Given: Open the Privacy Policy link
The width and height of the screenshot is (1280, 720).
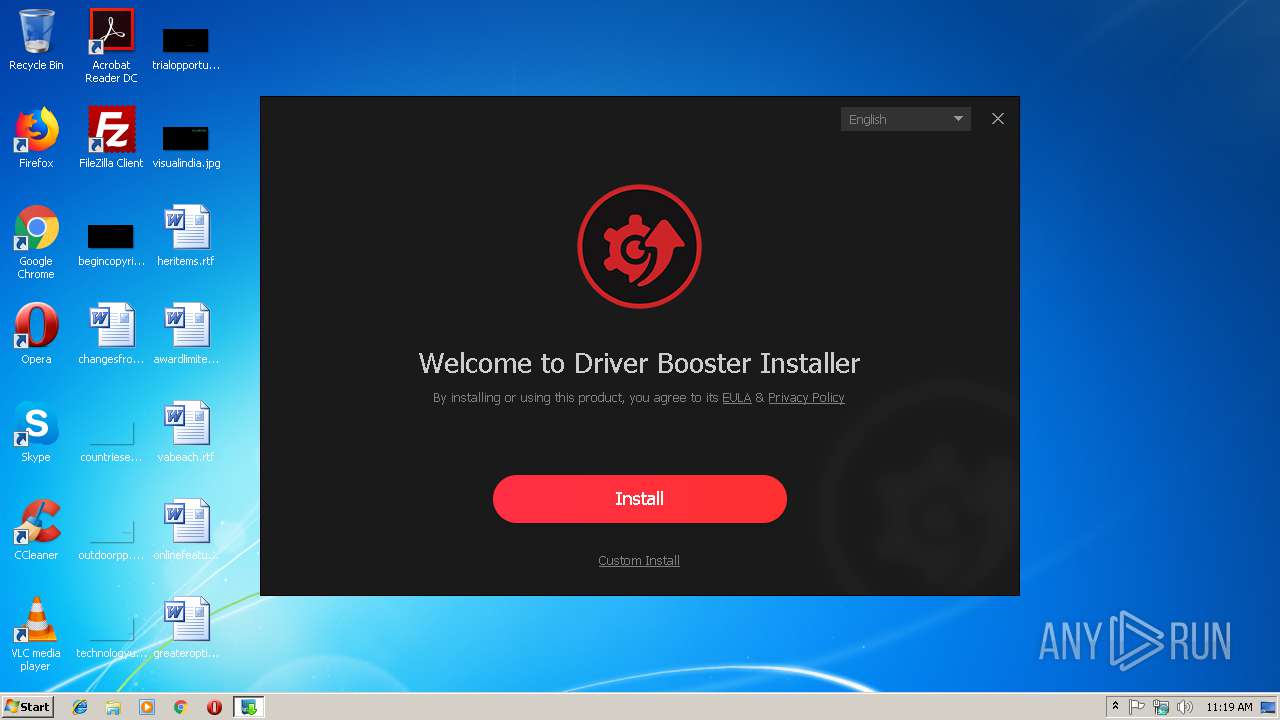Looking at the screenshot, I should (x=806, y=398).
